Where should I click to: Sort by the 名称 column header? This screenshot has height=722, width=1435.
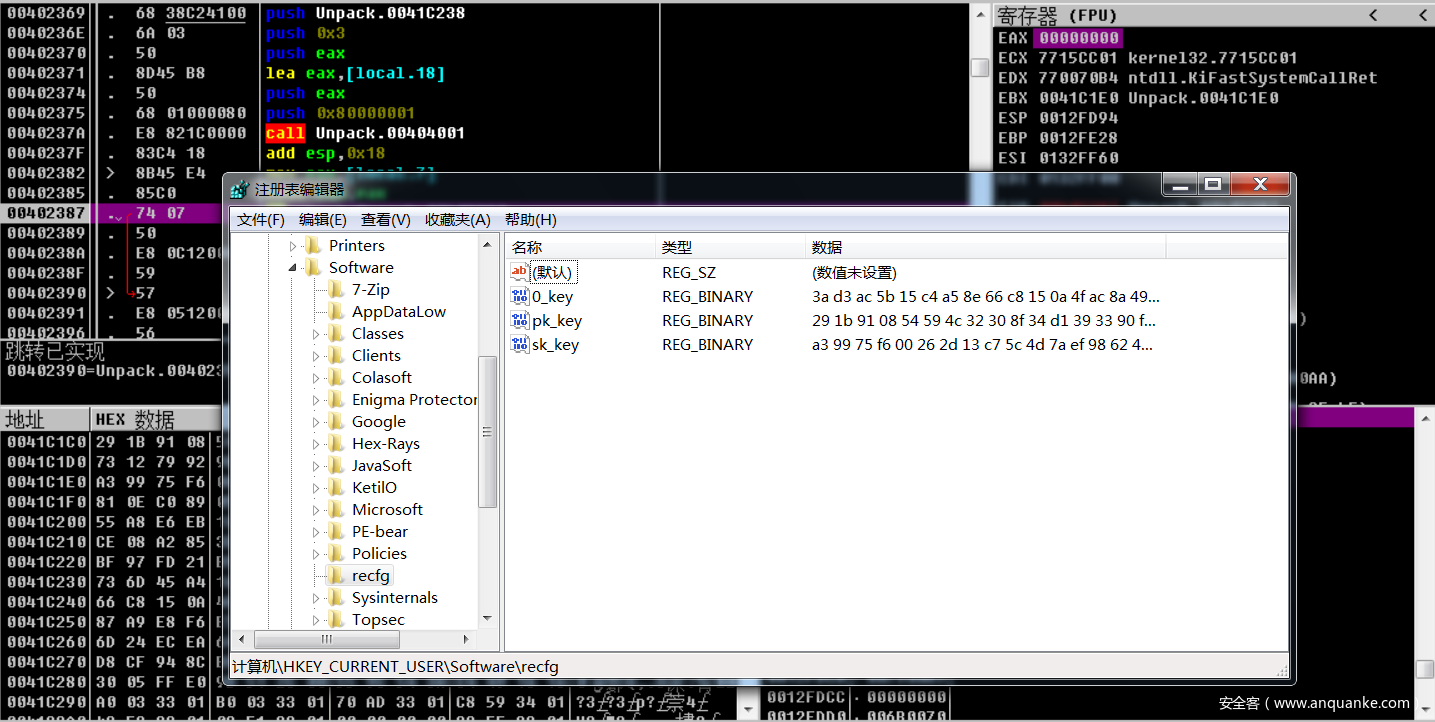click(580, 247)
